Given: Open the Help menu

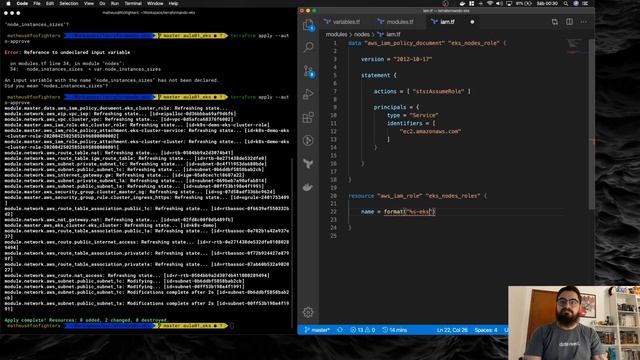Looking at the screenshot, I should pos(173,3).
